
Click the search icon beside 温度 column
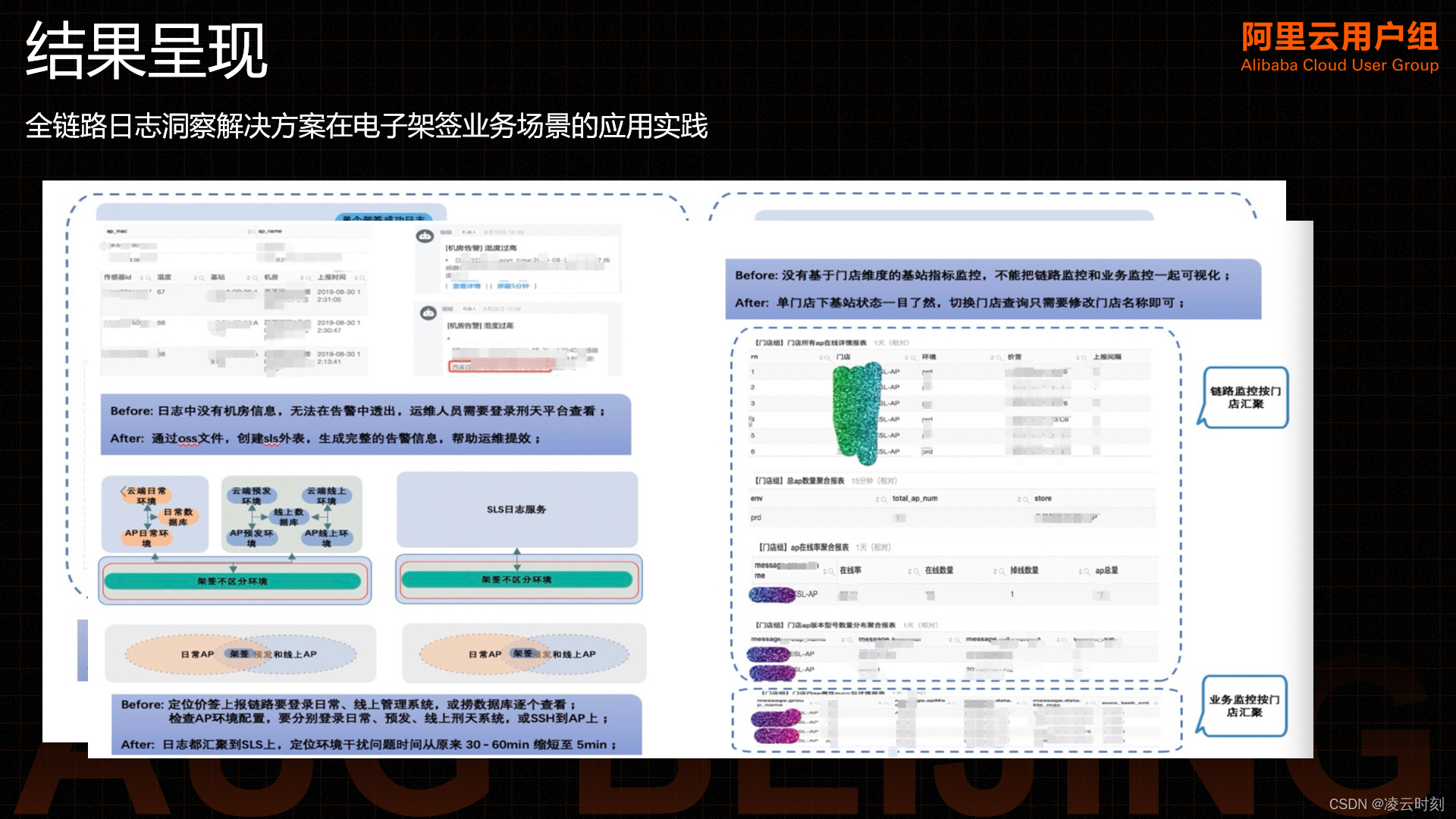click(x=202, y=278)
